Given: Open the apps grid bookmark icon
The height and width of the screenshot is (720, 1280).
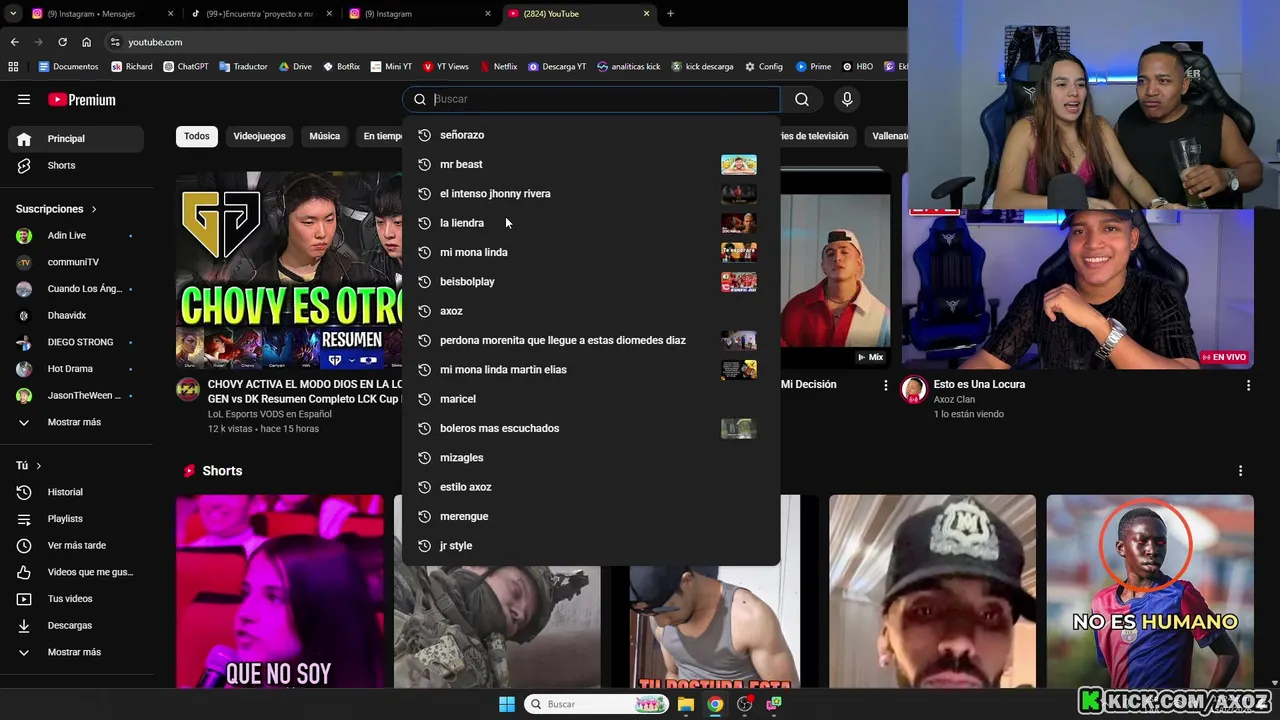Looking at the screenshot, I should tap(13, 67).
